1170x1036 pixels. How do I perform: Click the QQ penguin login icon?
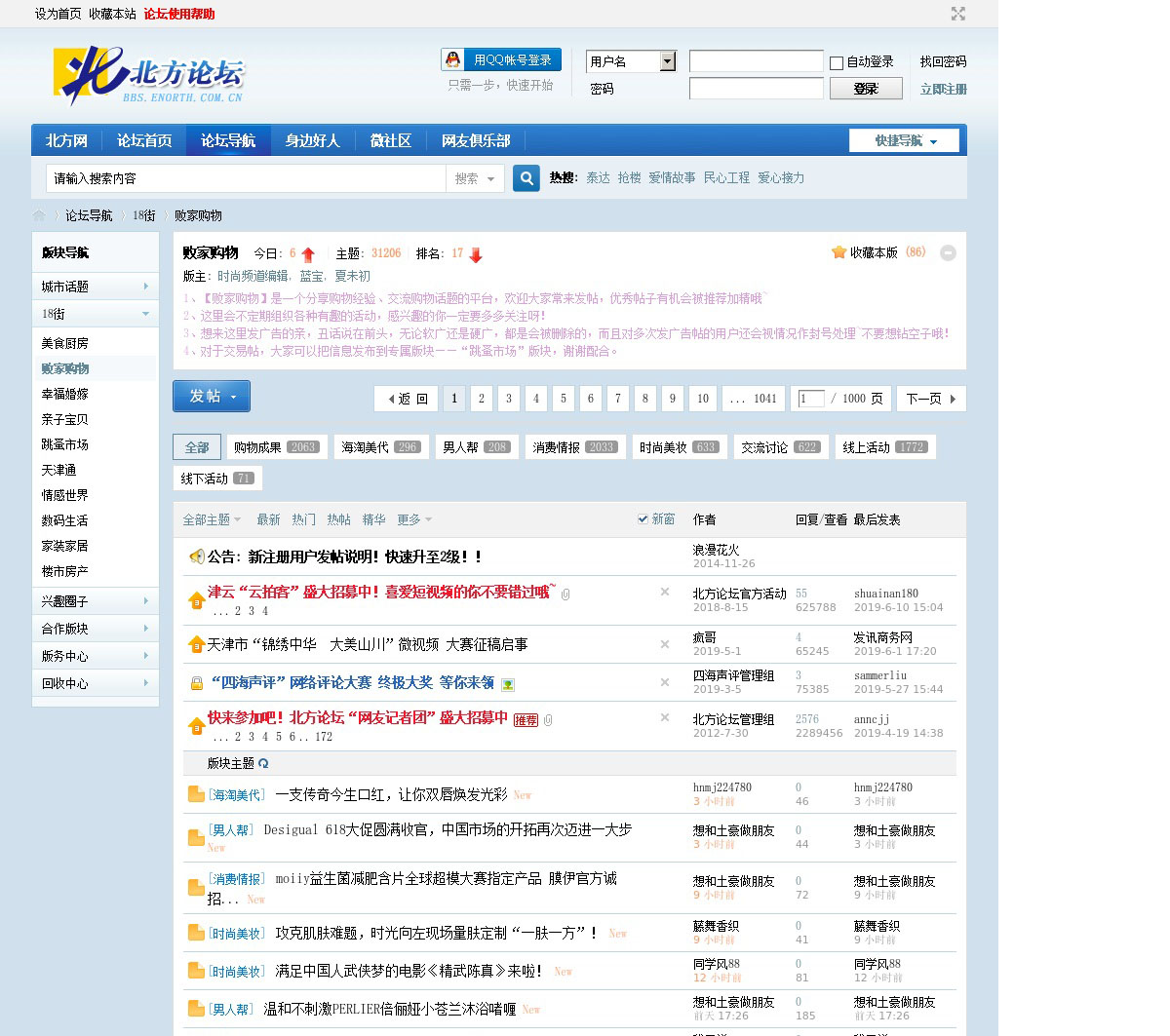click(x=453, y=60)
